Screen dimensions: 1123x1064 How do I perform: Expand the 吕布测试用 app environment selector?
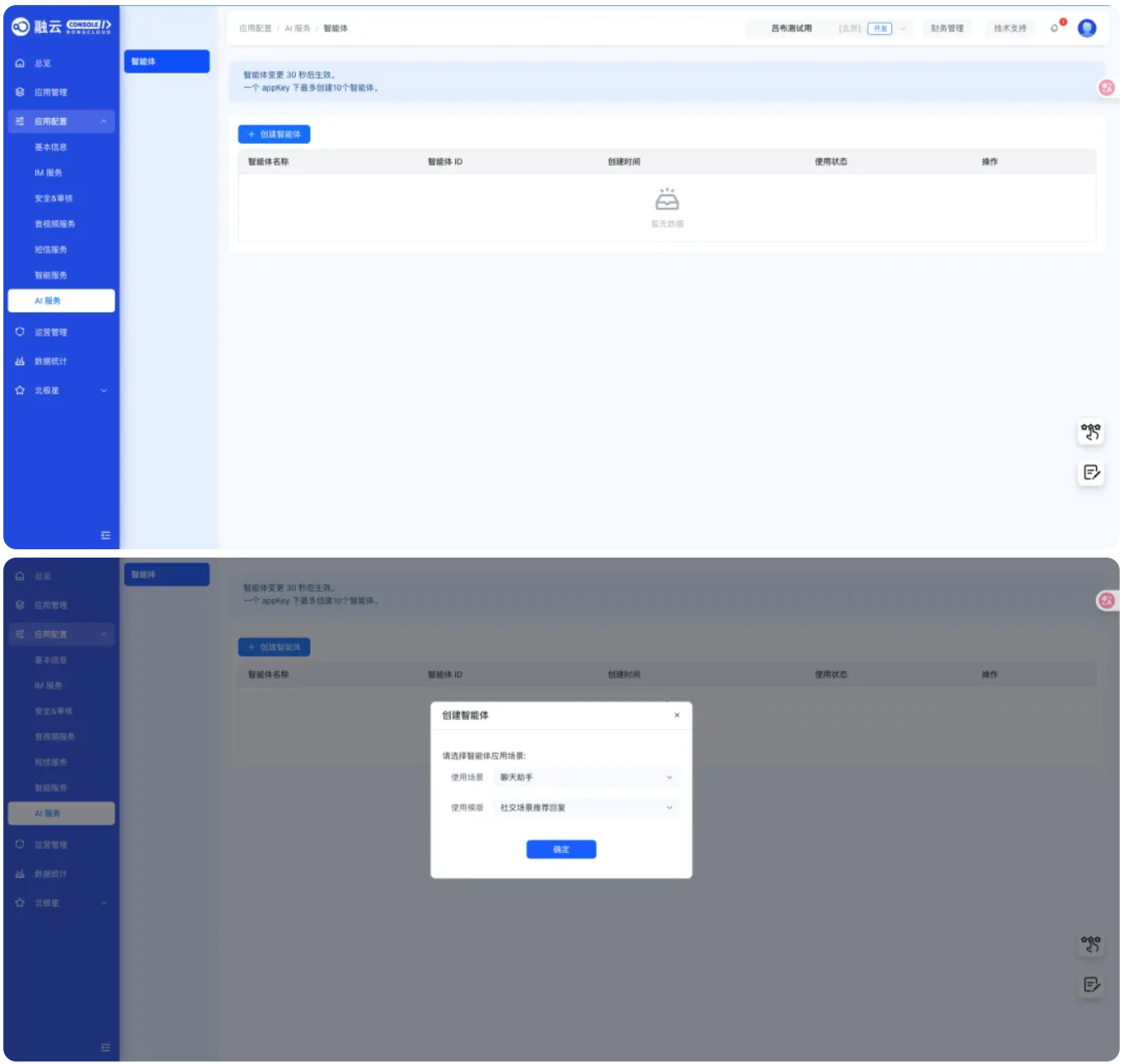[829, 28]
